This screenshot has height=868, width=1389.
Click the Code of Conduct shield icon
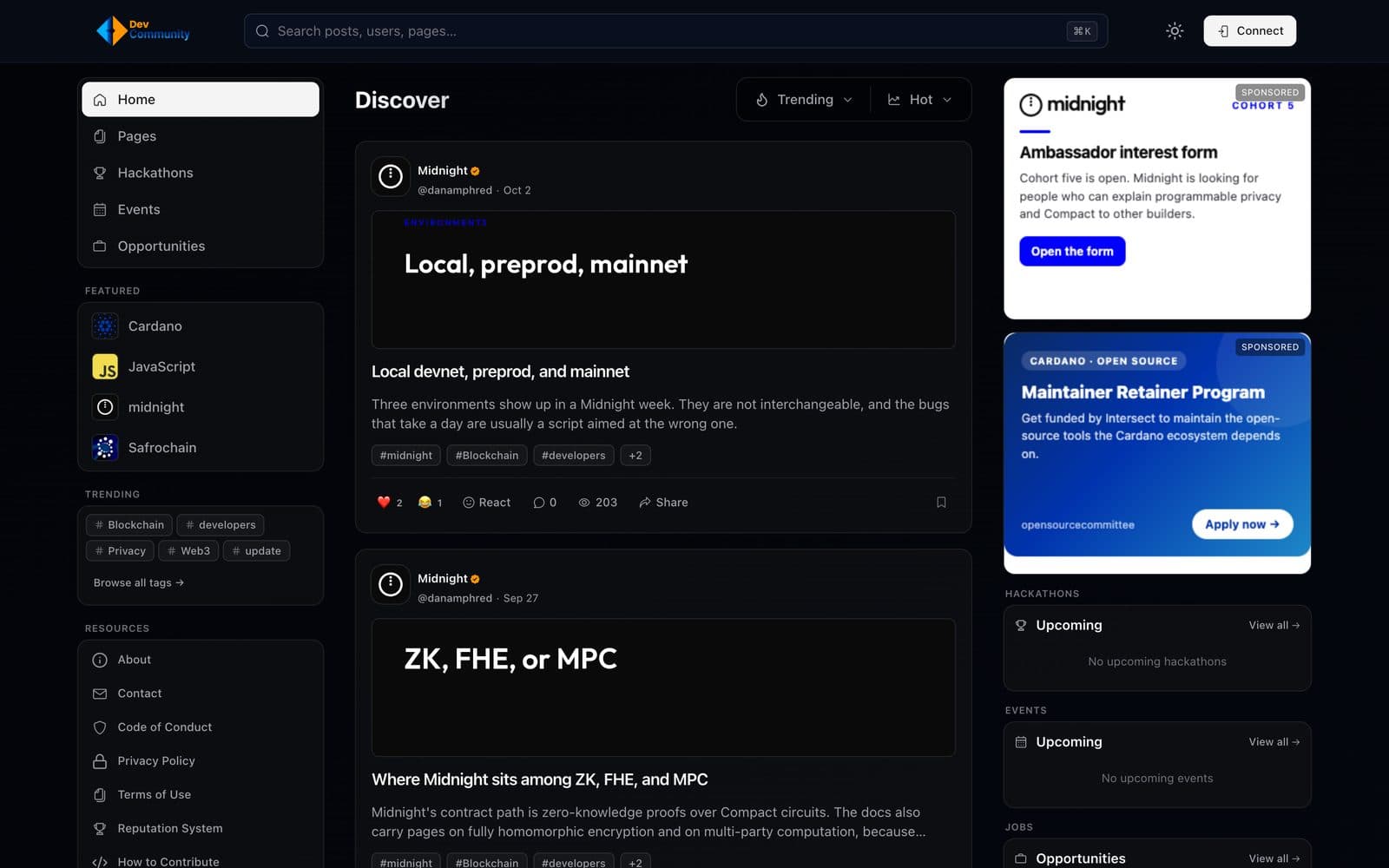click(x=100, y=727)
